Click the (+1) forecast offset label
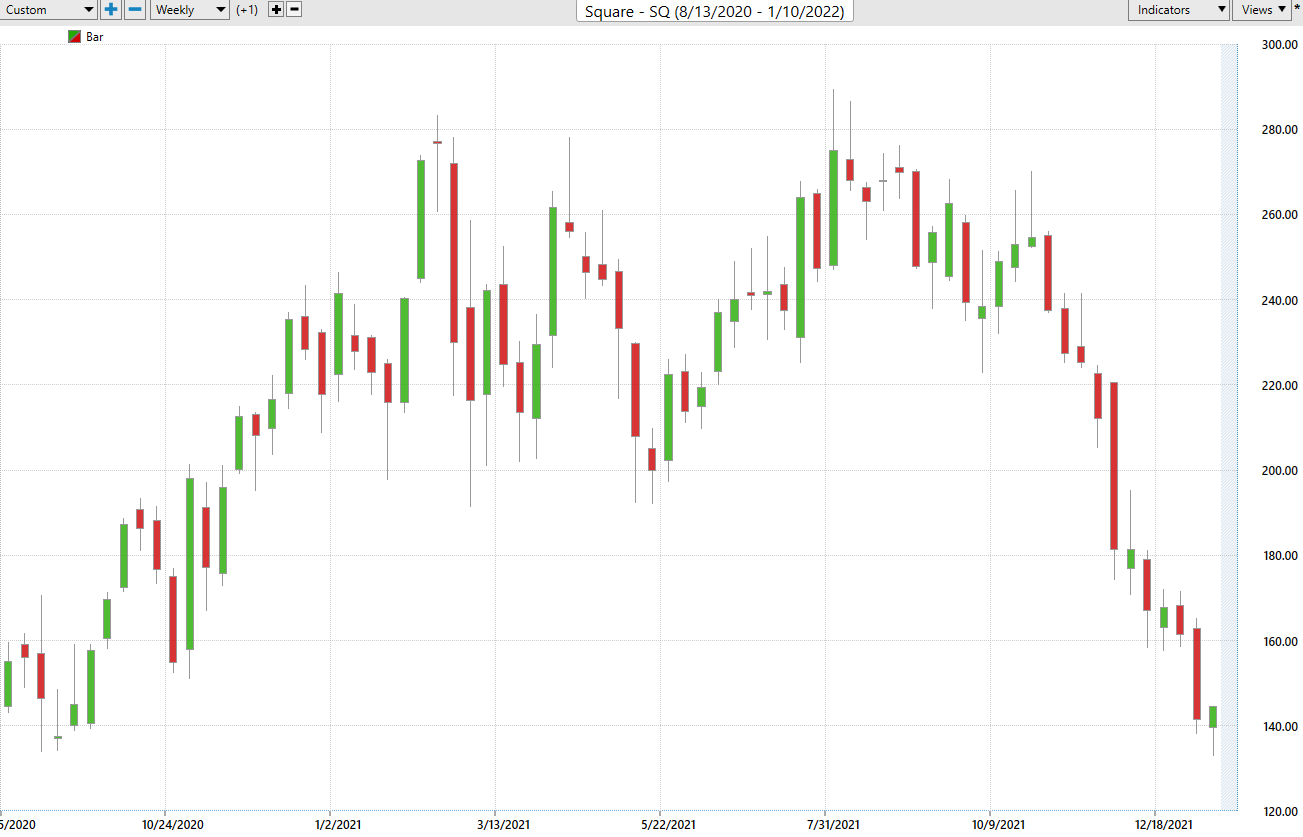The height and width of the screenshot is (837, 1303). pos(248,10)
